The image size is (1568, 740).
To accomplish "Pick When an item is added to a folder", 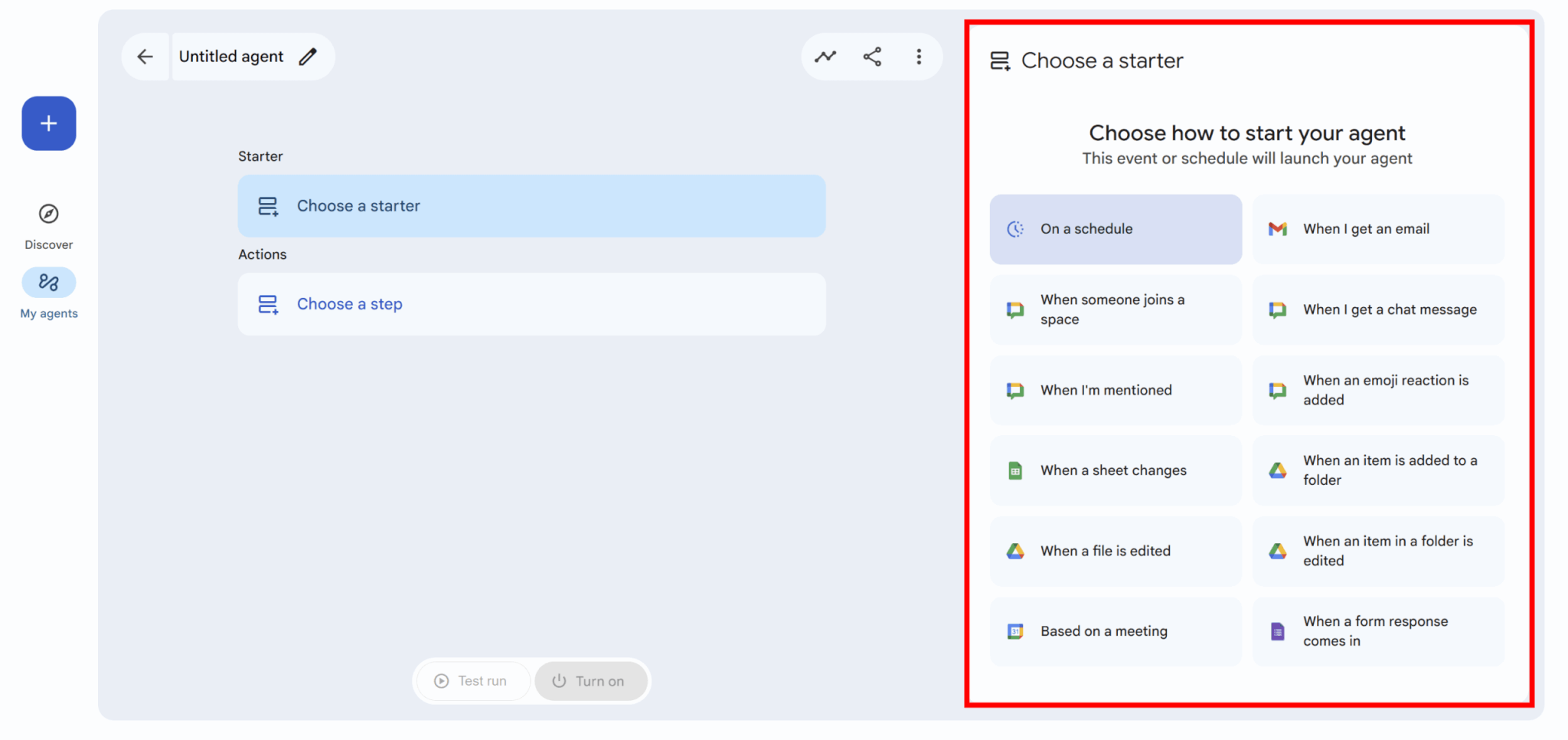I will coord(1378,470).
